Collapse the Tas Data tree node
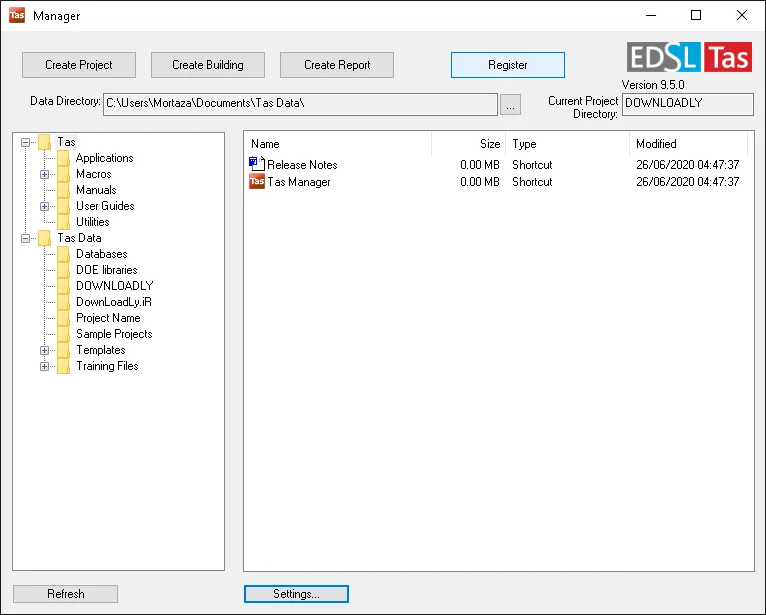 pyautogui.click(x=25, y=238)
